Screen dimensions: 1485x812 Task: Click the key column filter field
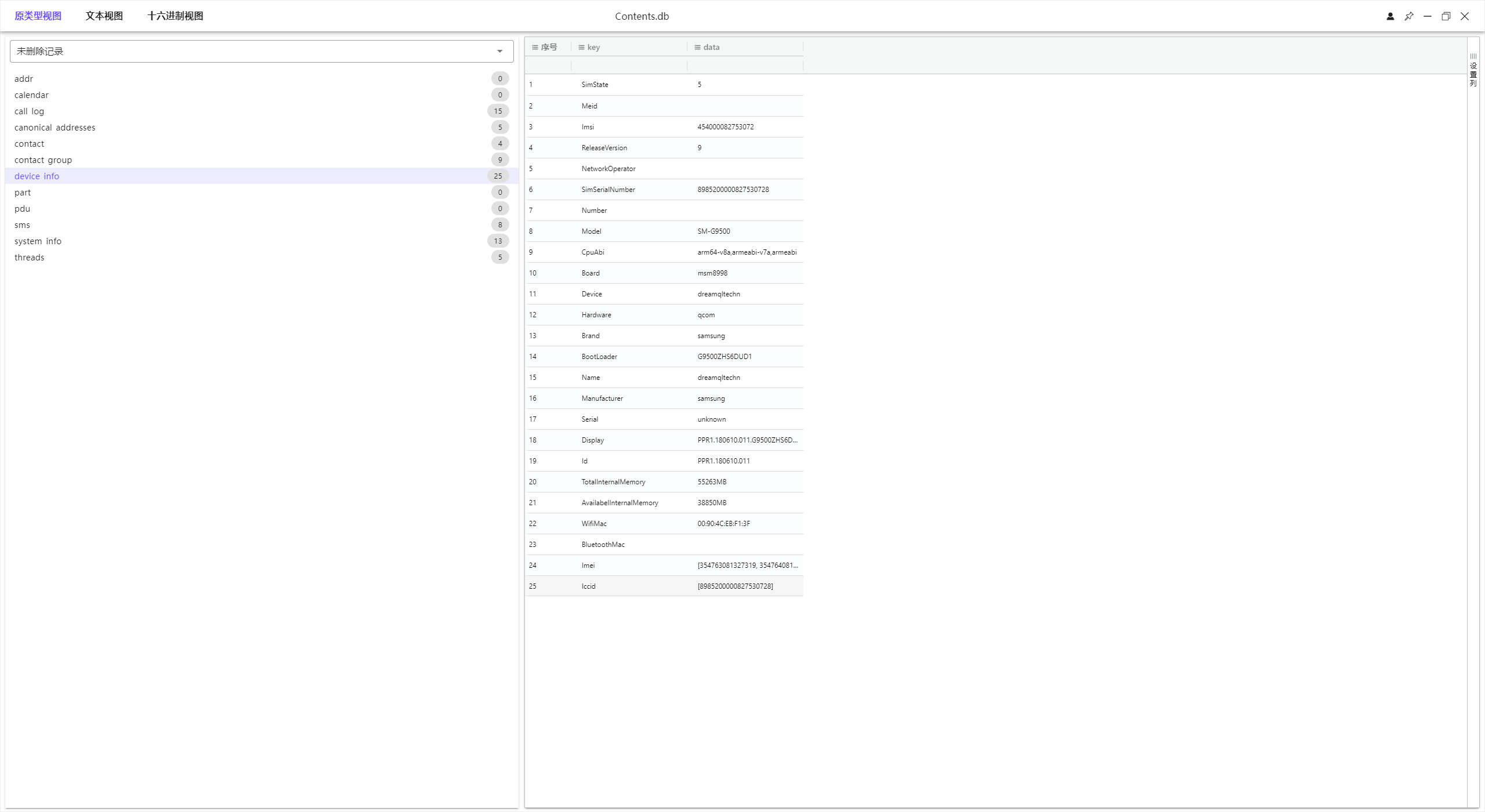[x=629, y=66]
